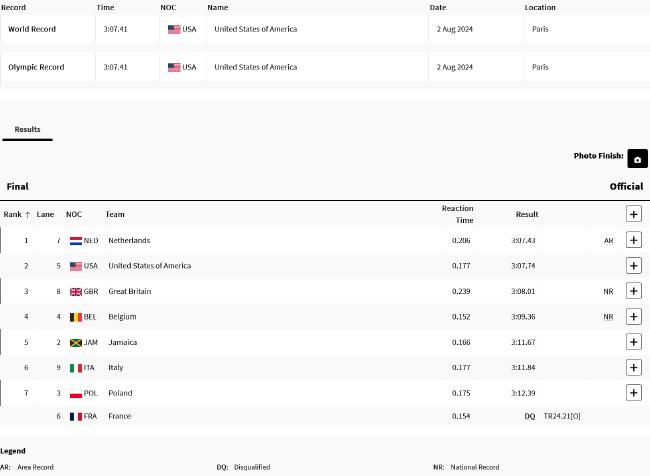Sort by the Rank column arrow
Screen dimensions: 650x476
tap(28, 215)
